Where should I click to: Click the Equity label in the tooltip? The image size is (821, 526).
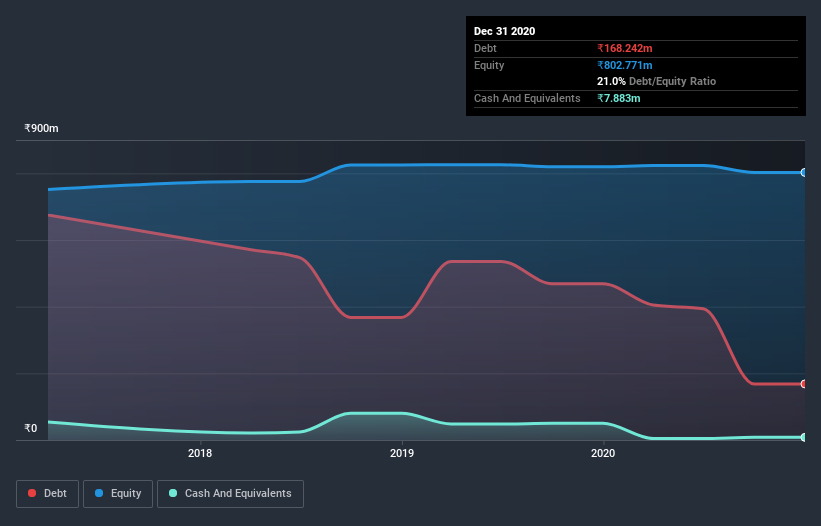click(489, 65)
